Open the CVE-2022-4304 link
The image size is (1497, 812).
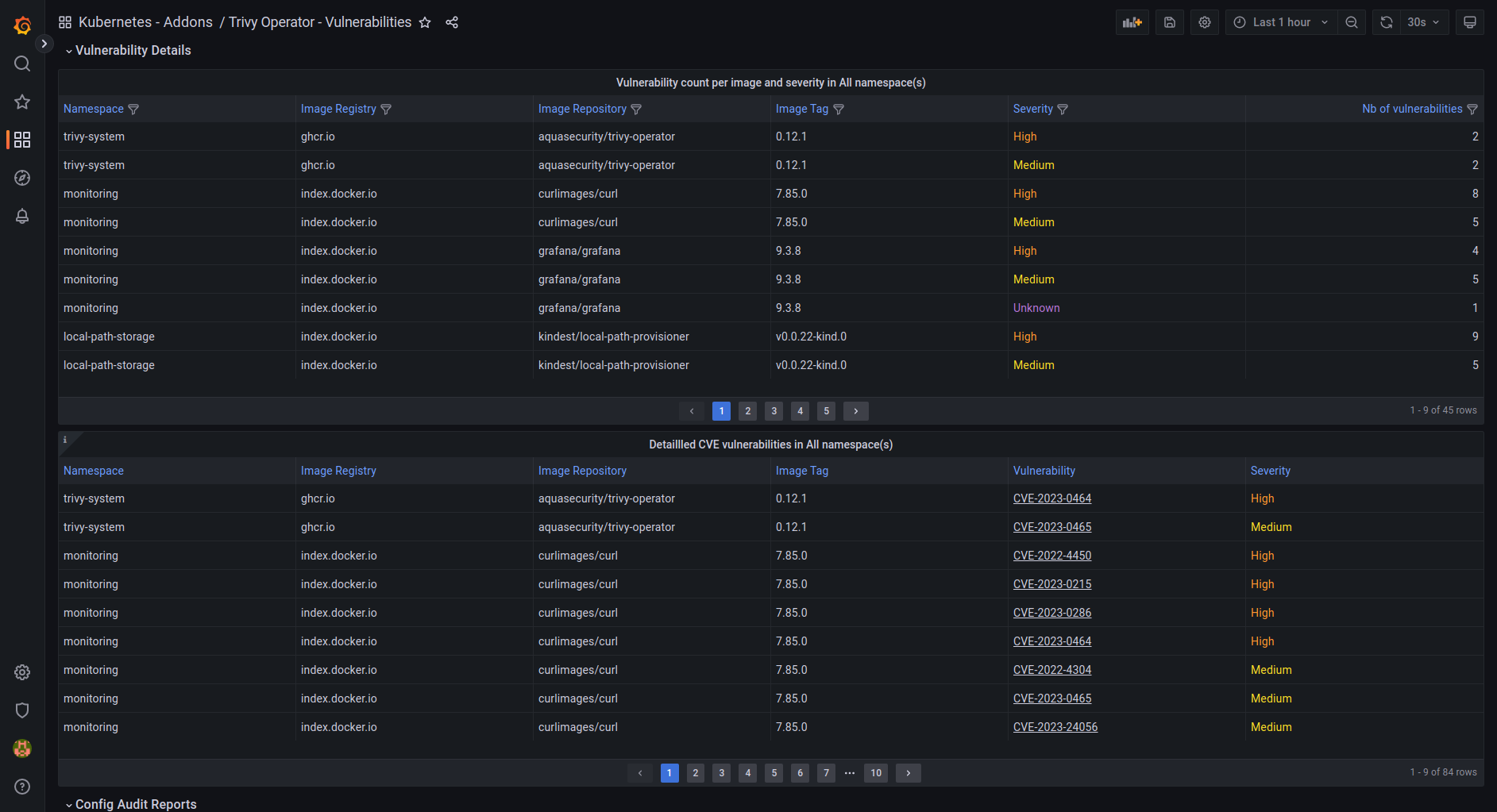pyautogui.click(x=1052, y=670)
